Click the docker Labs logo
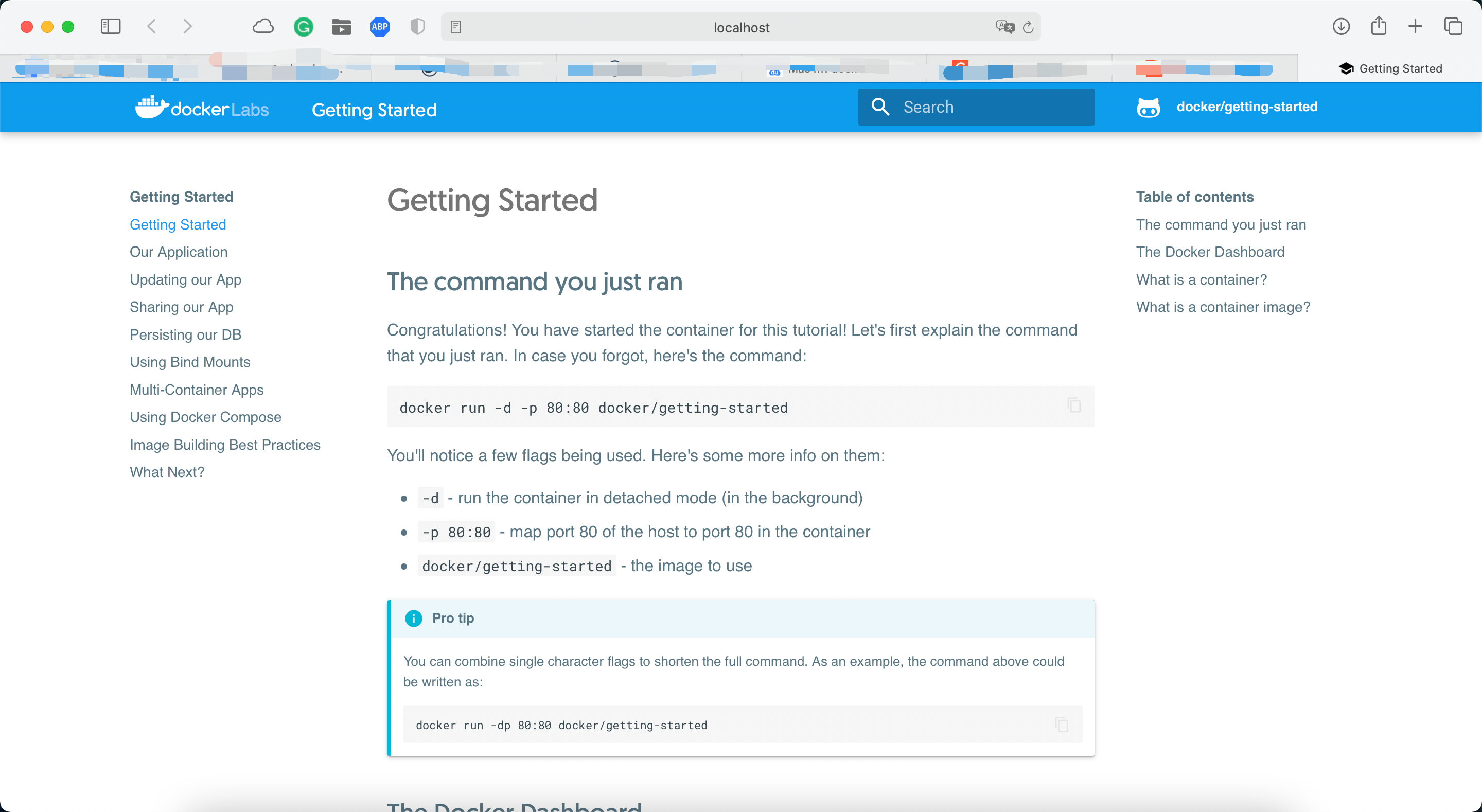This screenshot has height=812, width=1482. pyautogui.click(x=202, y=108)
